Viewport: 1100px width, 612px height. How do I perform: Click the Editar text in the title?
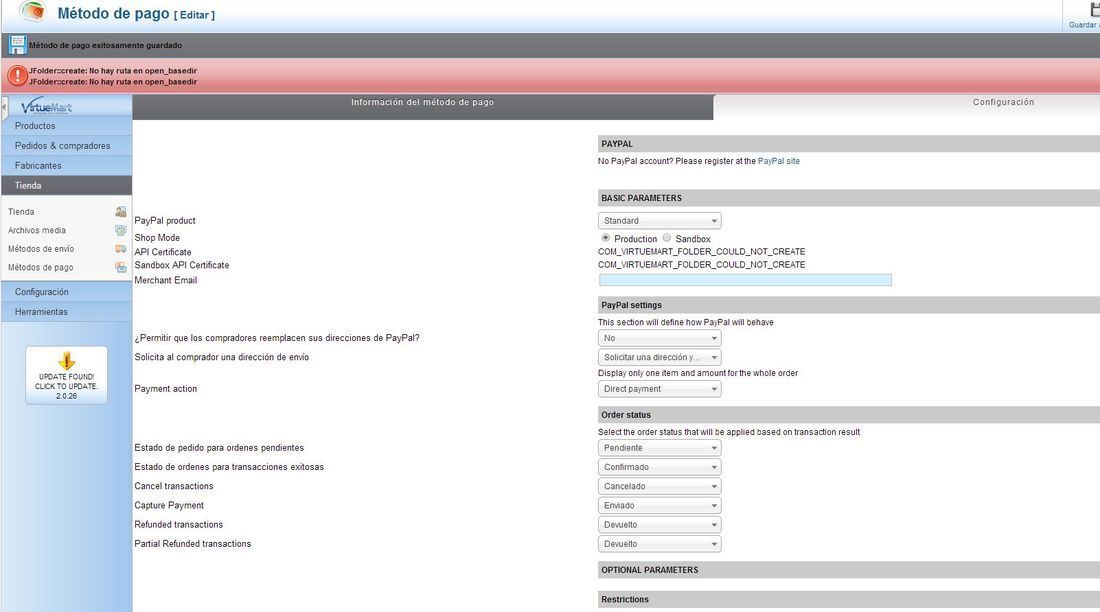point(195,15)
